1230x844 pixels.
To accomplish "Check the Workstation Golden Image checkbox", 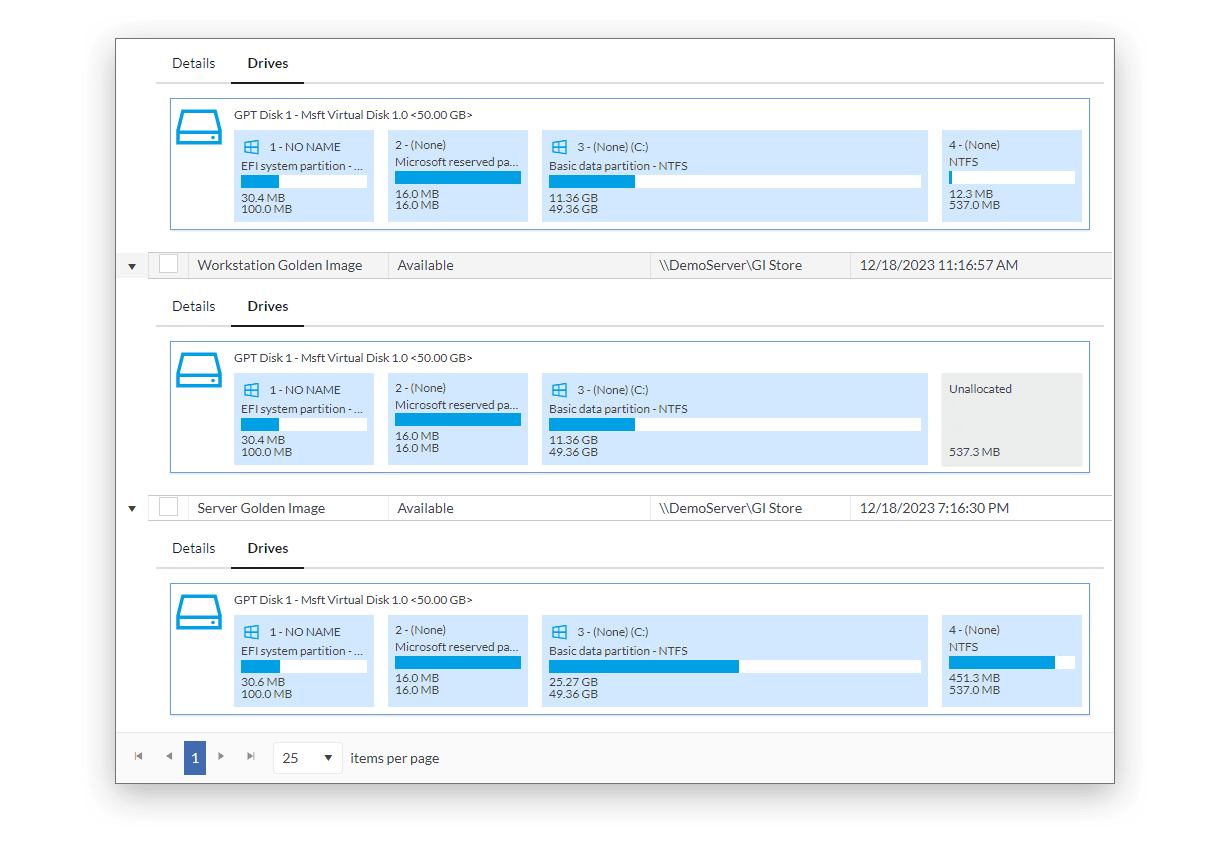I will pyautogui.click(x=169, y=265).
